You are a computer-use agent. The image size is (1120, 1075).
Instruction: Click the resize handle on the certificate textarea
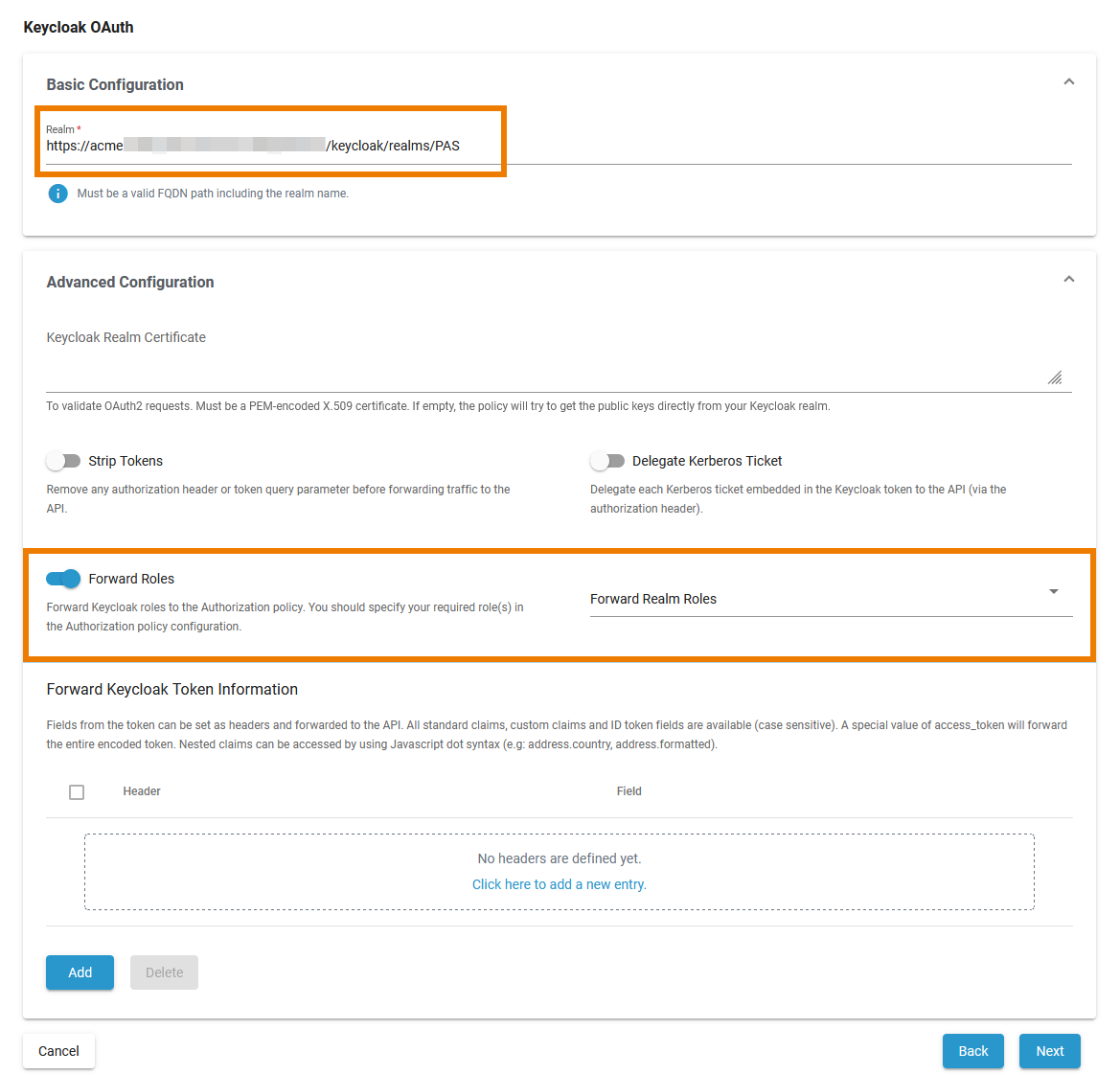click(1055, 377)
